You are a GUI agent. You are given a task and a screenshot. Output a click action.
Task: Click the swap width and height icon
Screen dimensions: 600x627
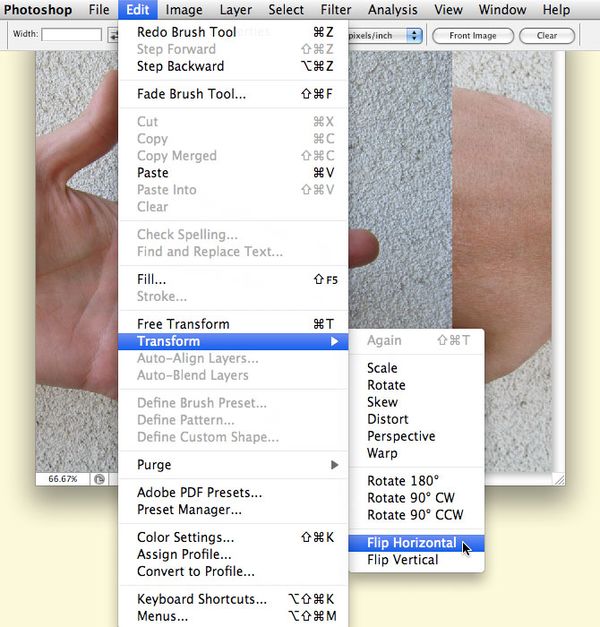point(113,35)
